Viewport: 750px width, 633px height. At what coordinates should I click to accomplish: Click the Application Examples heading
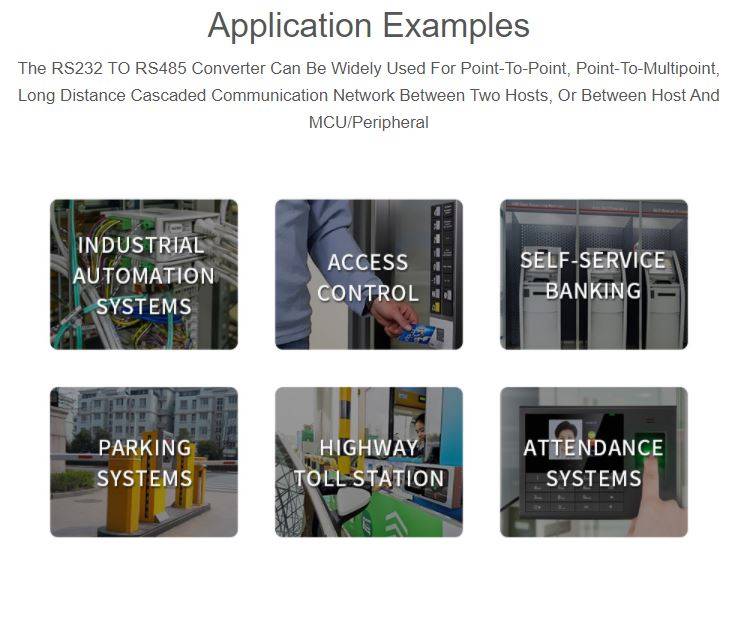369,25
